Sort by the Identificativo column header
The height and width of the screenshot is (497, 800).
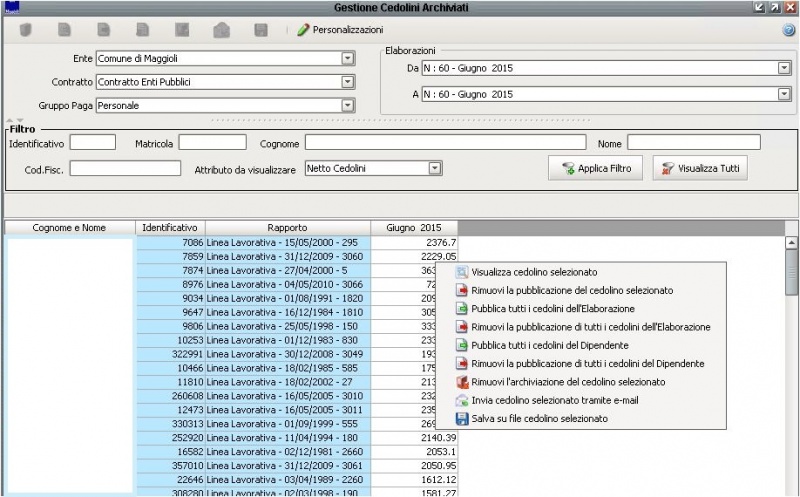170,228
